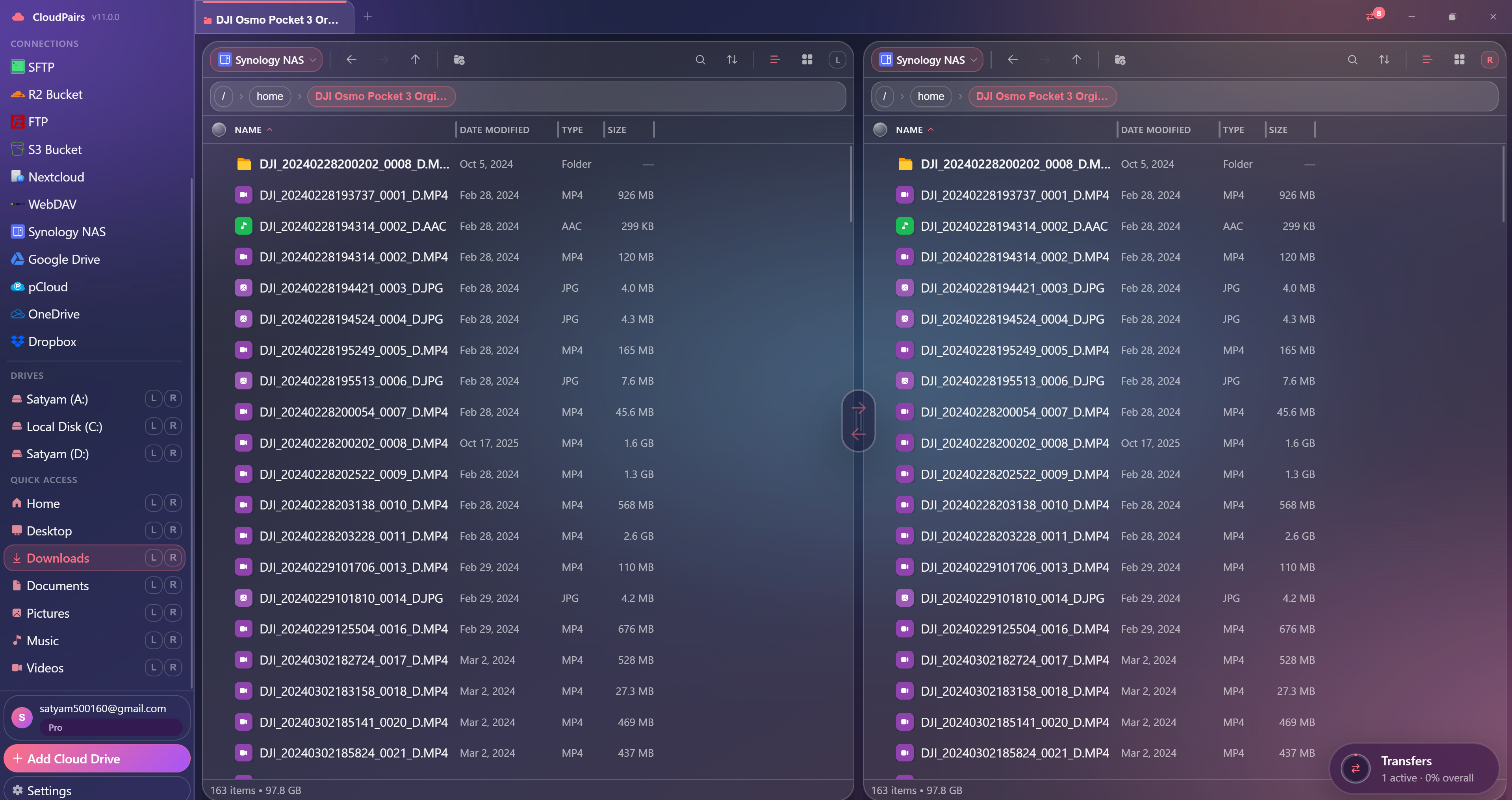Expand right pane Synology NAS dropdown
Screen dimensions: 1512x800
(x=928, y=60)
